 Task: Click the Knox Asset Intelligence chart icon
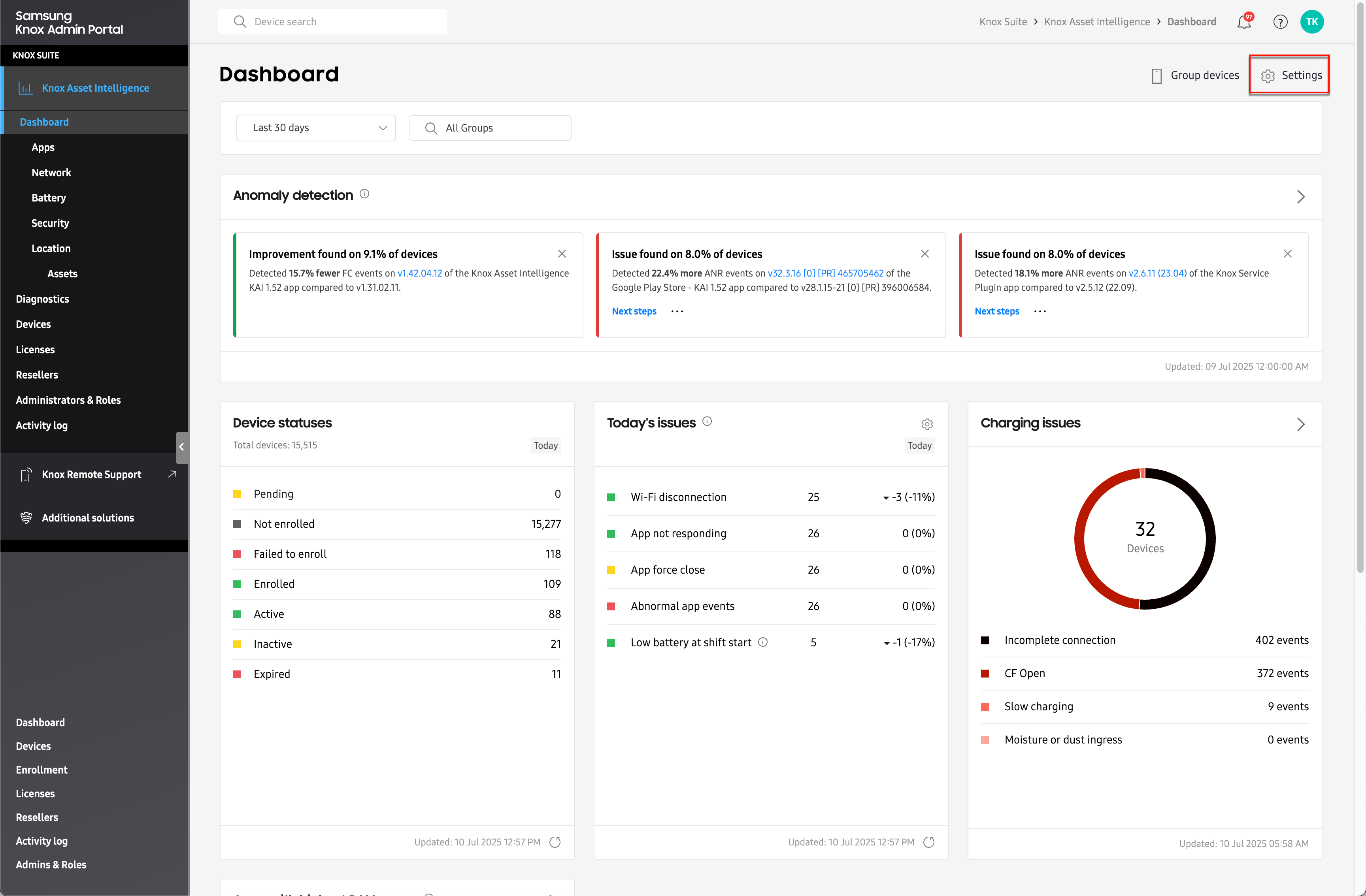coord(25,88)
